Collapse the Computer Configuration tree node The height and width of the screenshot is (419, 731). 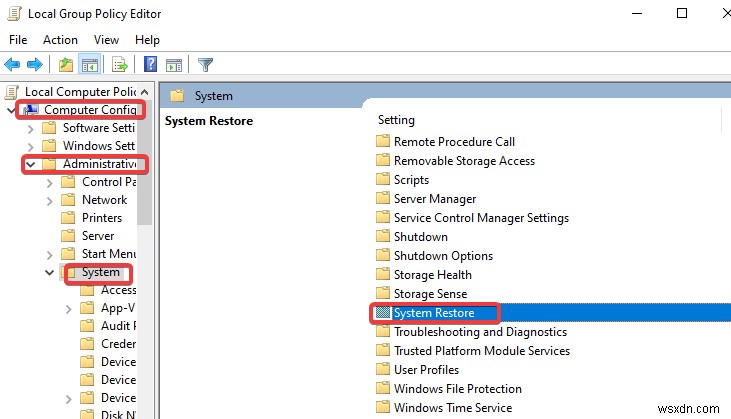pos(12,109)
